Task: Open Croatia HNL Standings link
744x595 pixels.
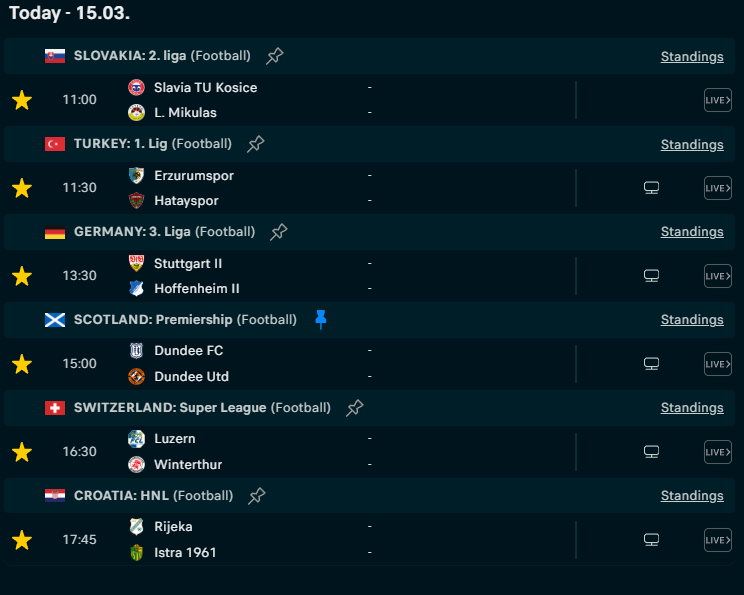Action: pos(692,496)
